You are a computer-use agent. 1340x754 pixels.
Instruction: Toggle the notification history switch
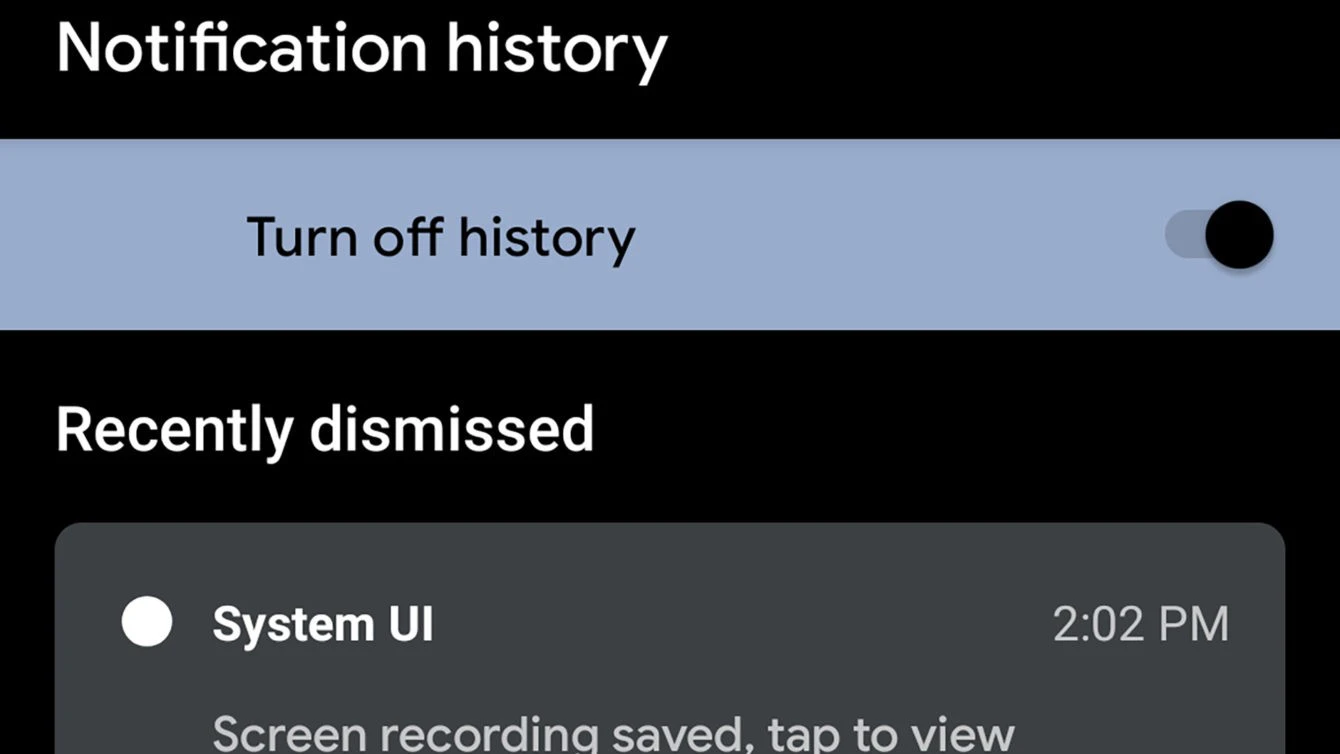coord(1219,236)
